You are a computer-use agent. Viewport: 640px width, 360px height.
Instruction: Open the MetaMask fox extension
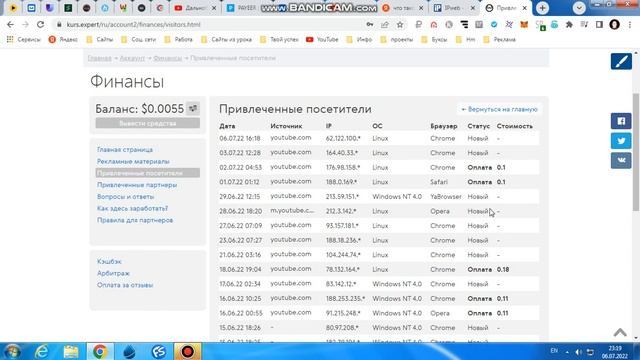pos(524,24)
